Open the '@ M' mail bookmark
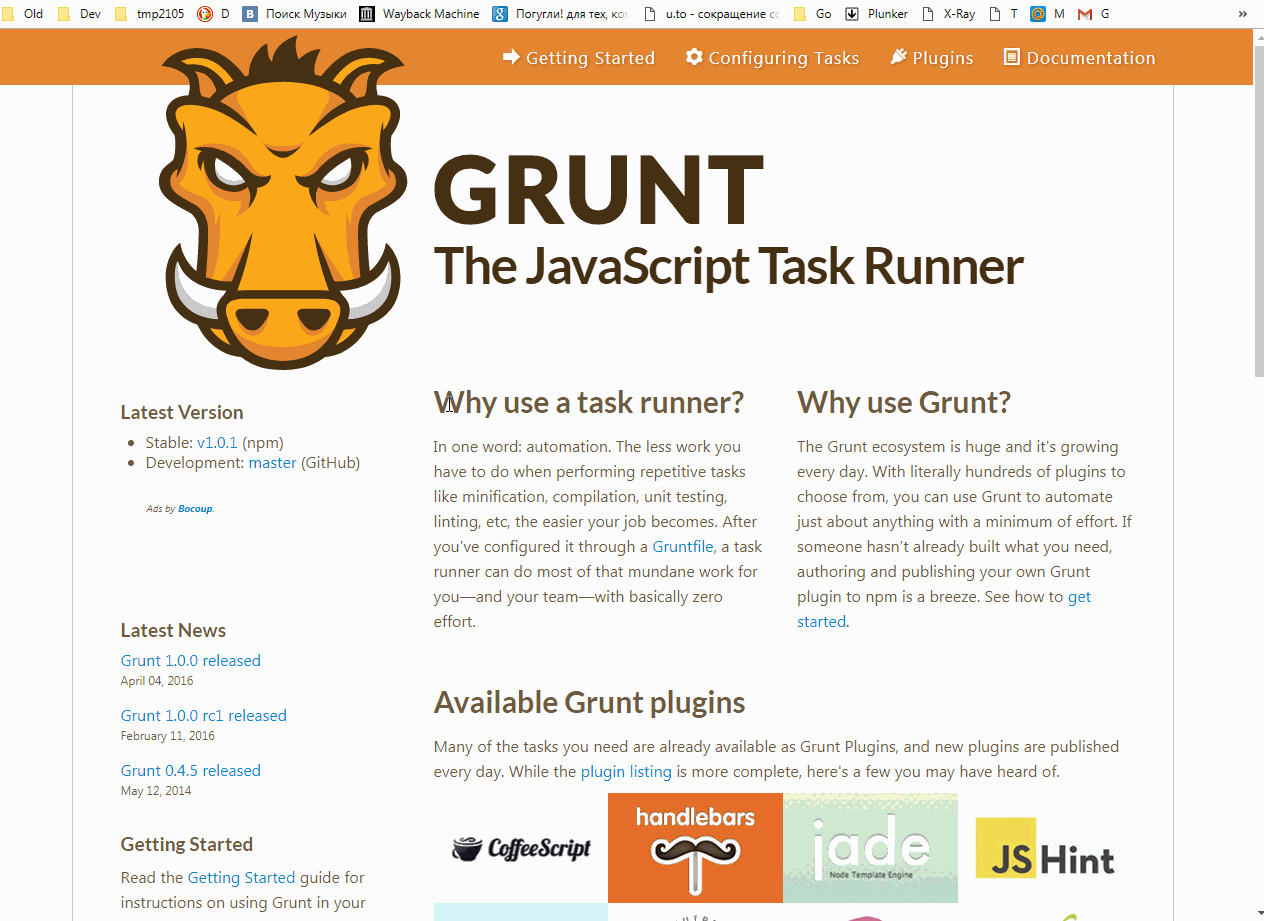The width and height of the screenshot is (1264, 921). pos(1047,14)
